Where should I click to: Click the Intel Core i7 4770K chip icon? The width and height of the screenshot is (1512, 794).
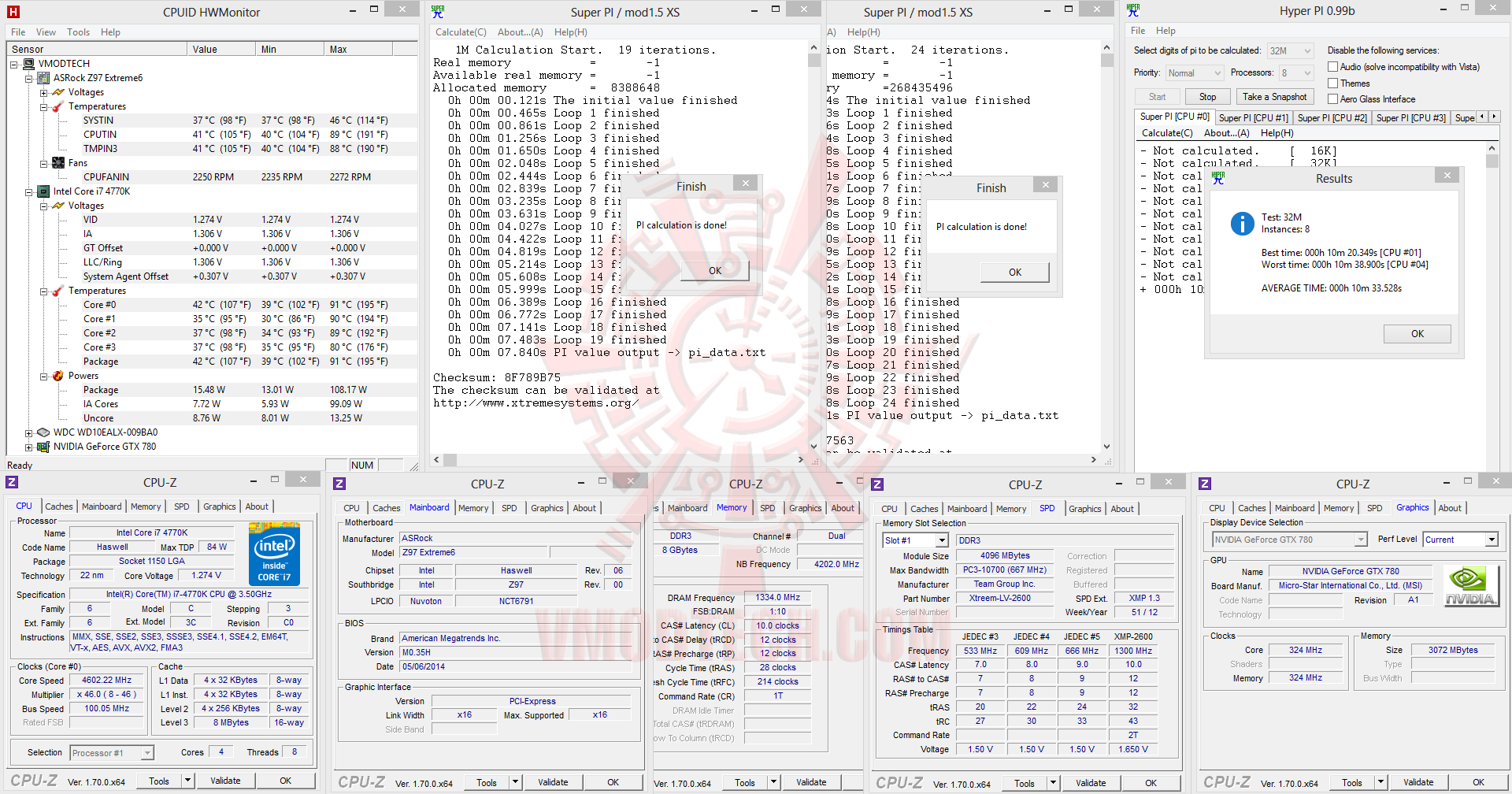tap(44, 191)
